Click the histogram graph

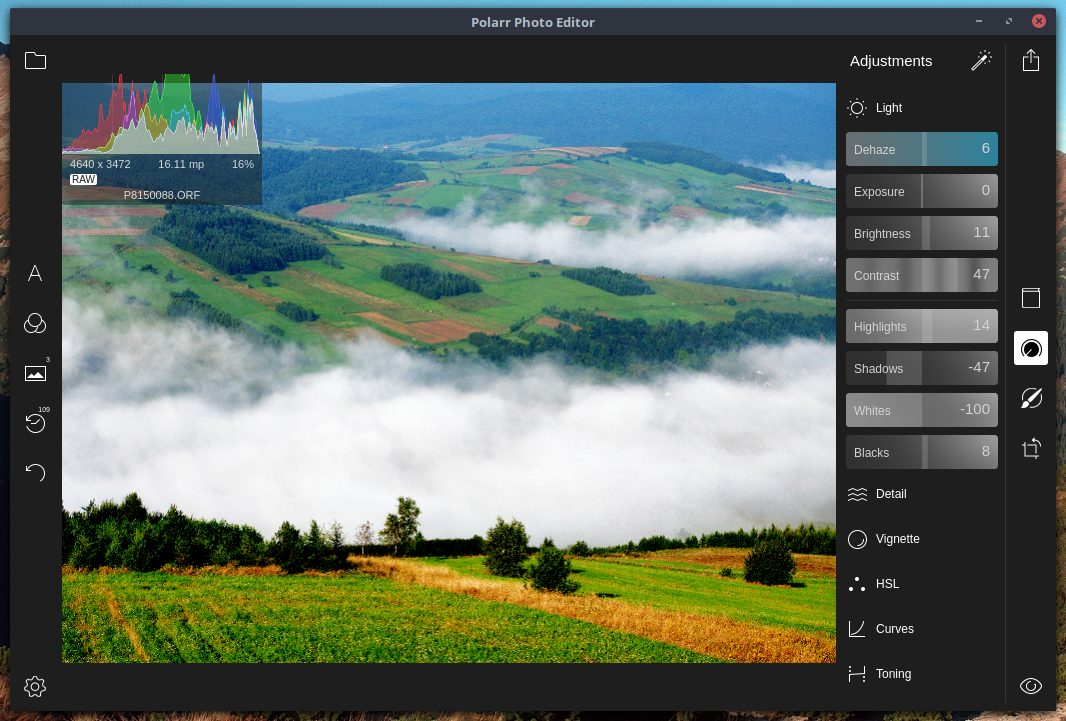point(162,113)
